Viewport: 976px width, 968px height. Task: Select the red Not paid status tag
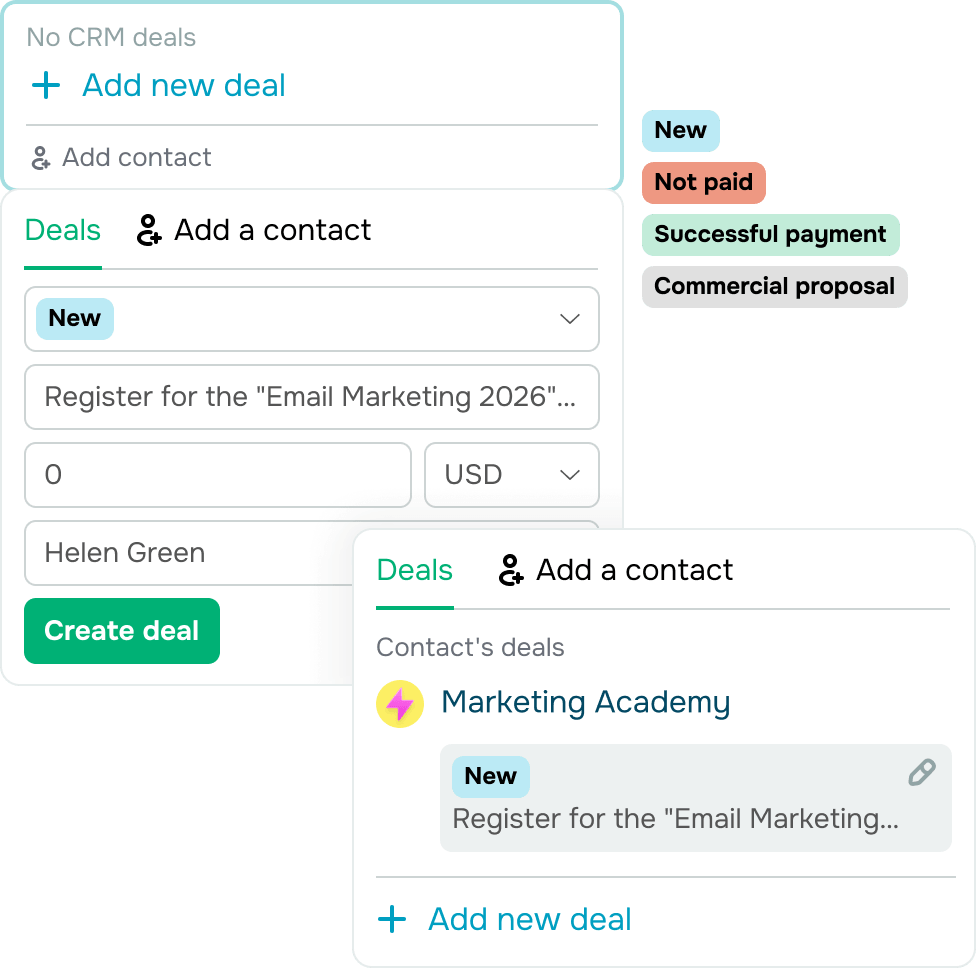[703, 183]
